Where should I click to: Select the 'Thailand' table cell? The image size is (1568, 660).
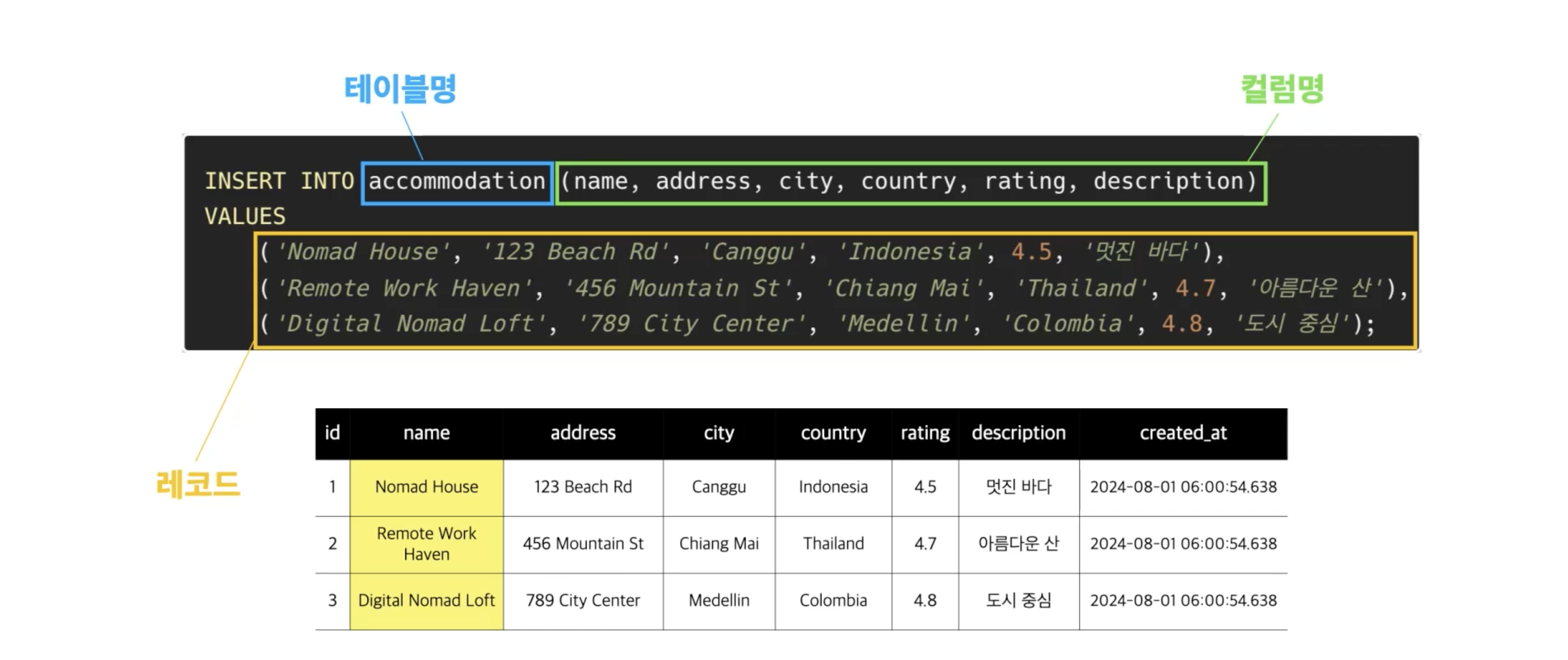click(x=833, y=544)
